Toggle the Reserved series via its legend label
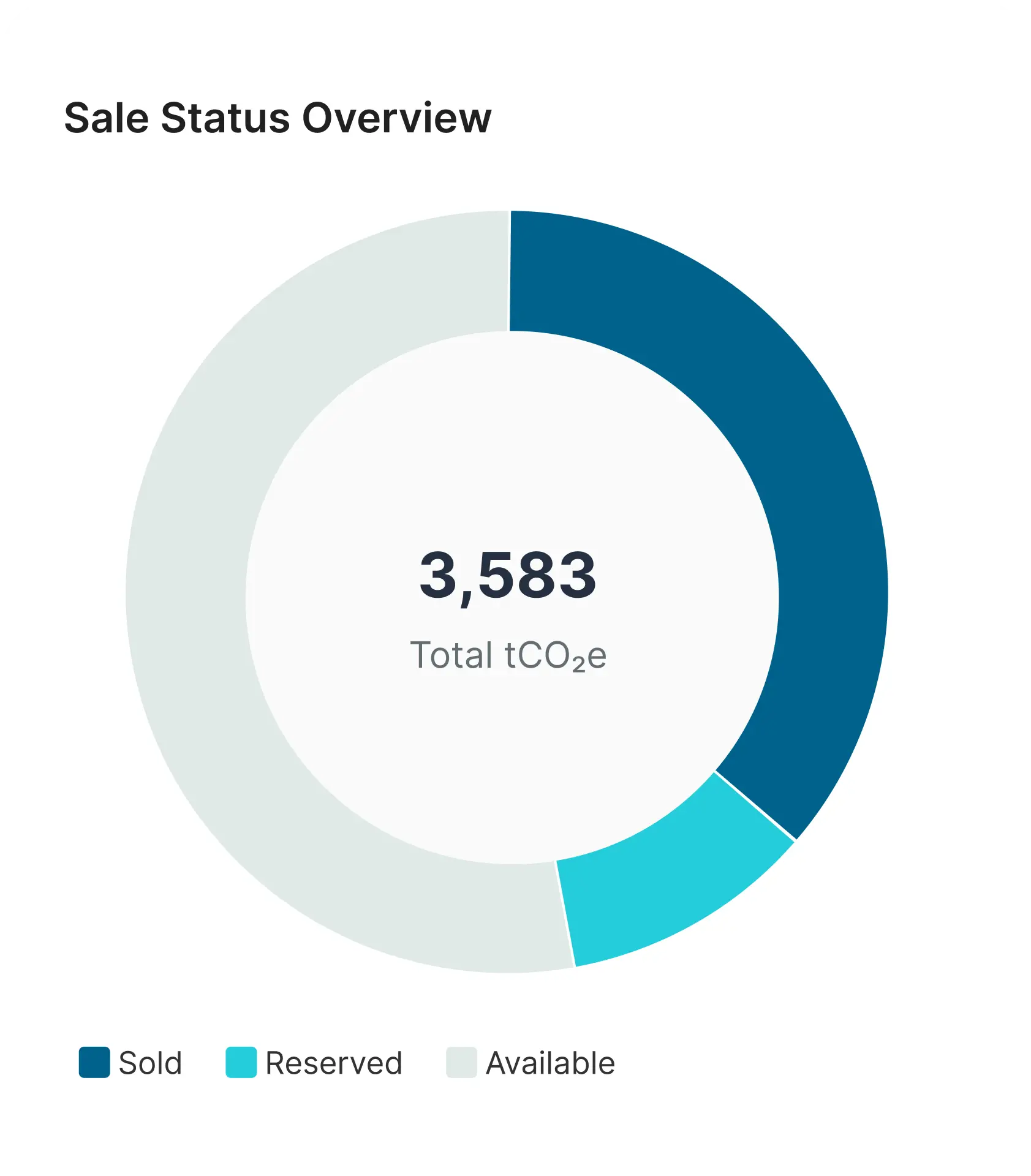The image size is (1031, 1176). 334,1063
